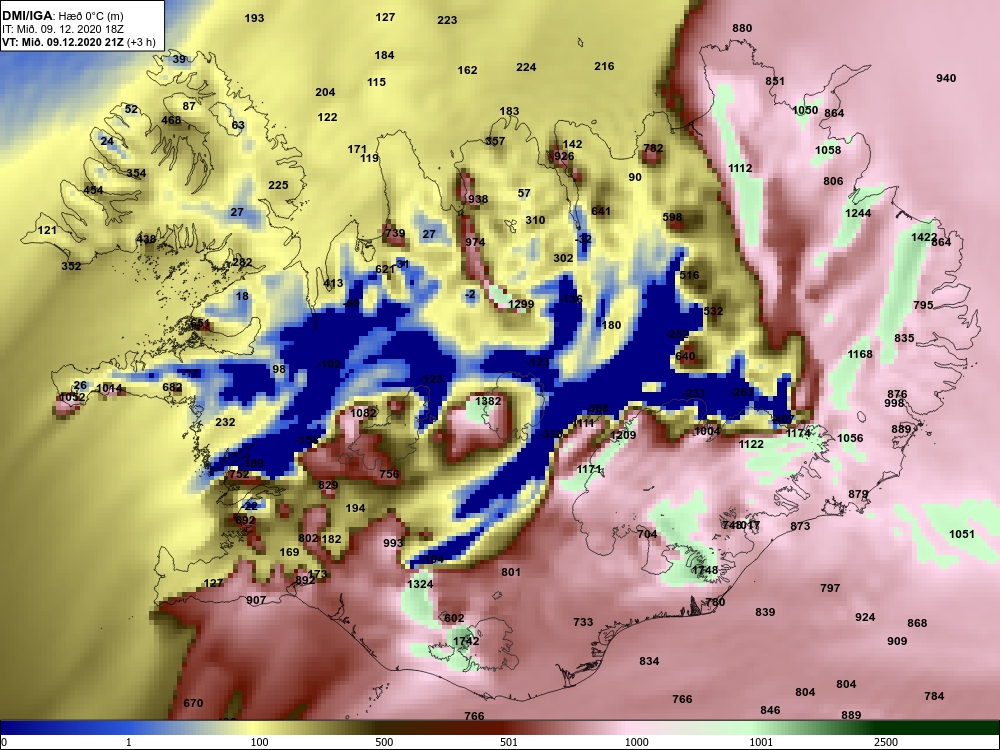Image resolution: width=1000 pixels, height=750 pixels.
Task: Click the map value '216'
Action: (604, 66)
